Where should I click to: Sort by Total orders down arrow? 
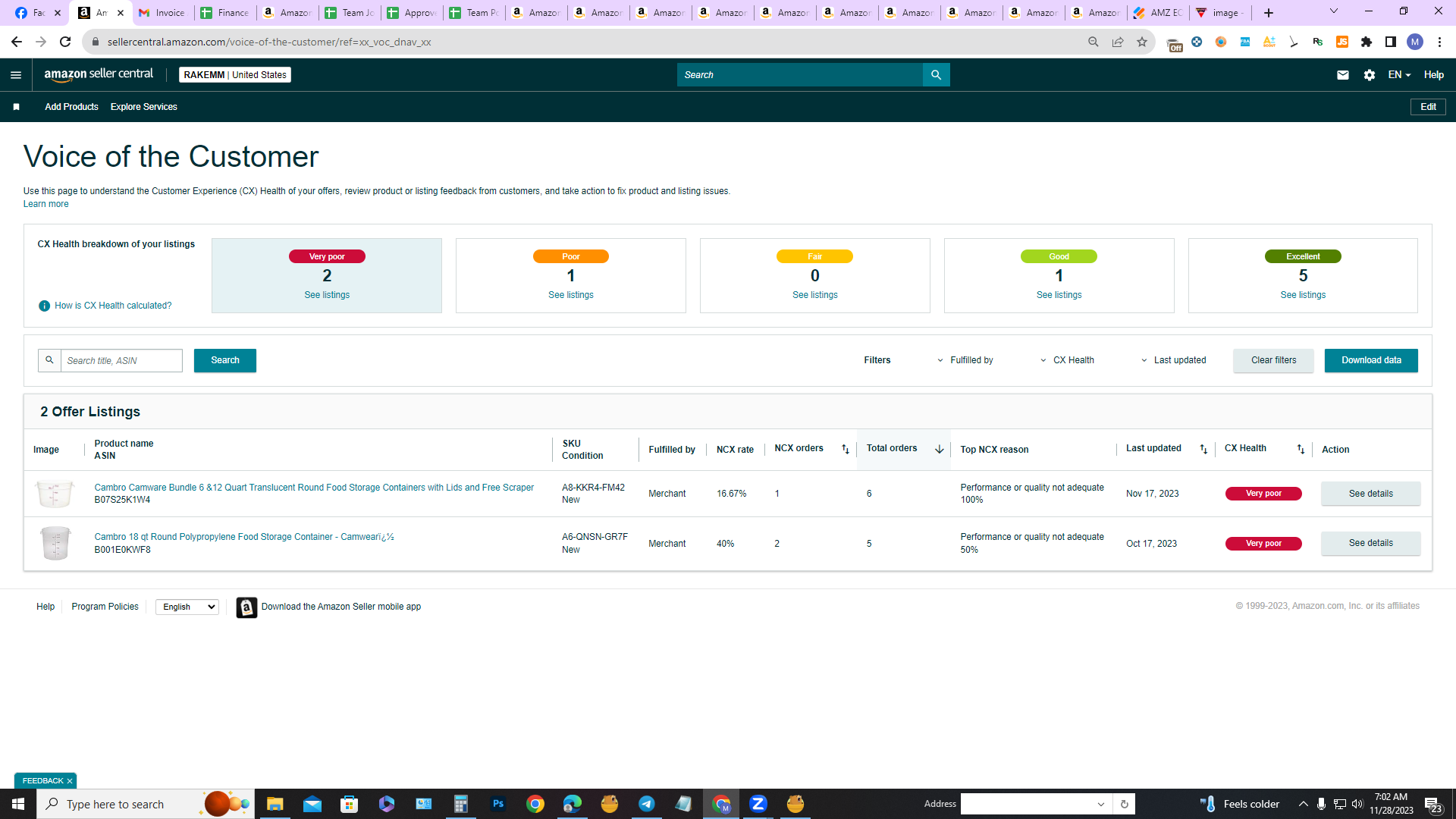[x=939, y=449]
